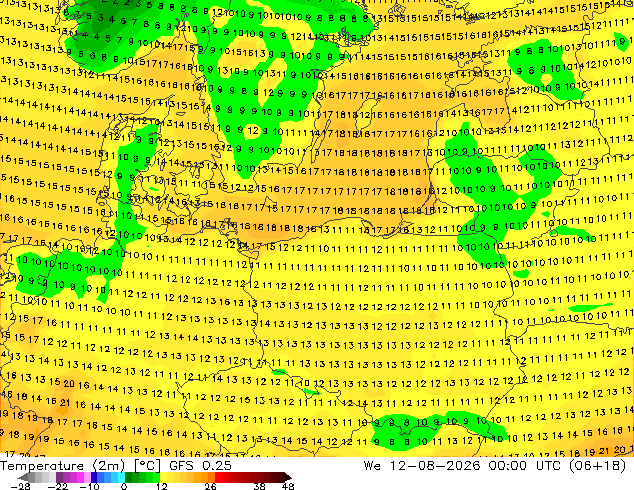Click the blue-cyan segment of the color scale

(x=108, y=477)
